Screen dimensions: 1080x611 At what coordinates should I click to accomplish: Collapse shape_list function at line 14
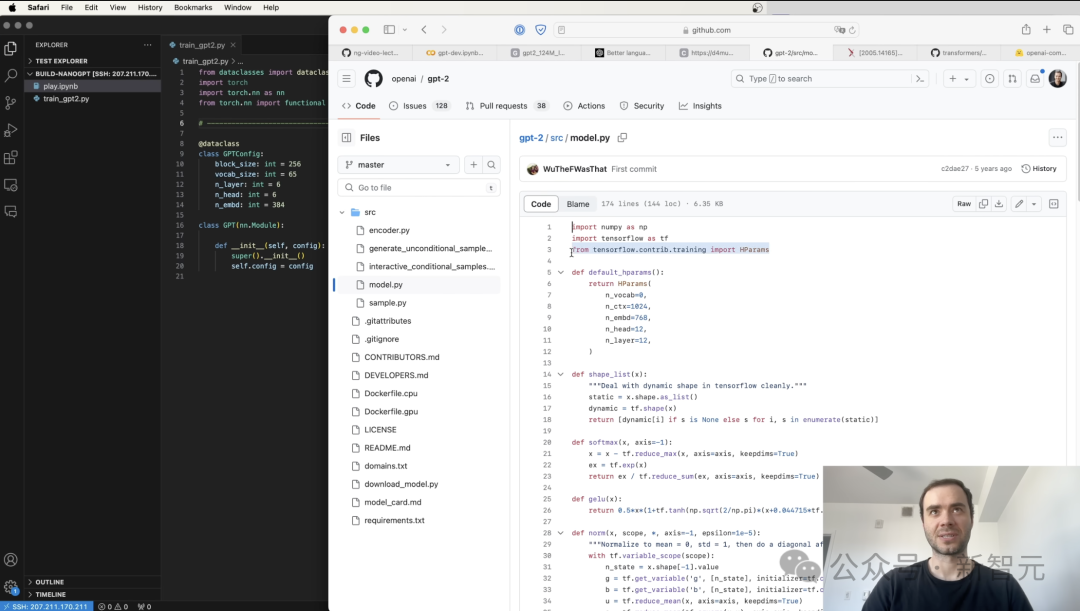(x=561, y=374)
